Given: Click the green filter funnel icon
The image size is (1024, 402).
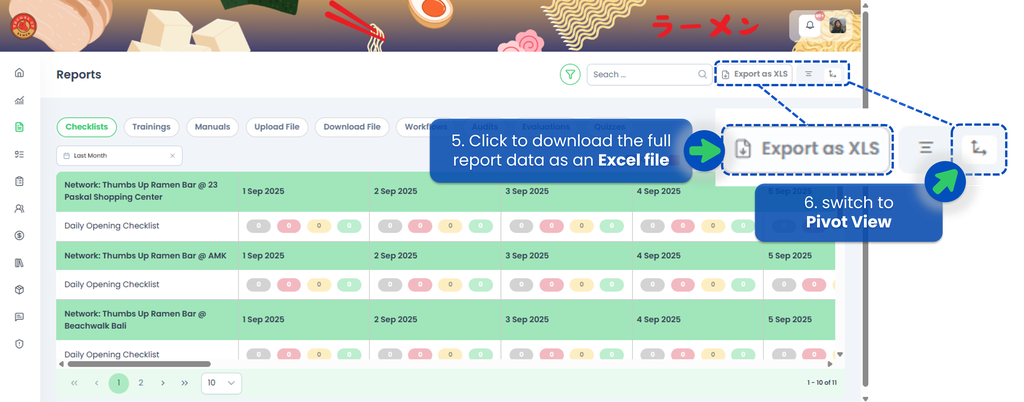Looking at the screenshot, I should tap(570, 74).
